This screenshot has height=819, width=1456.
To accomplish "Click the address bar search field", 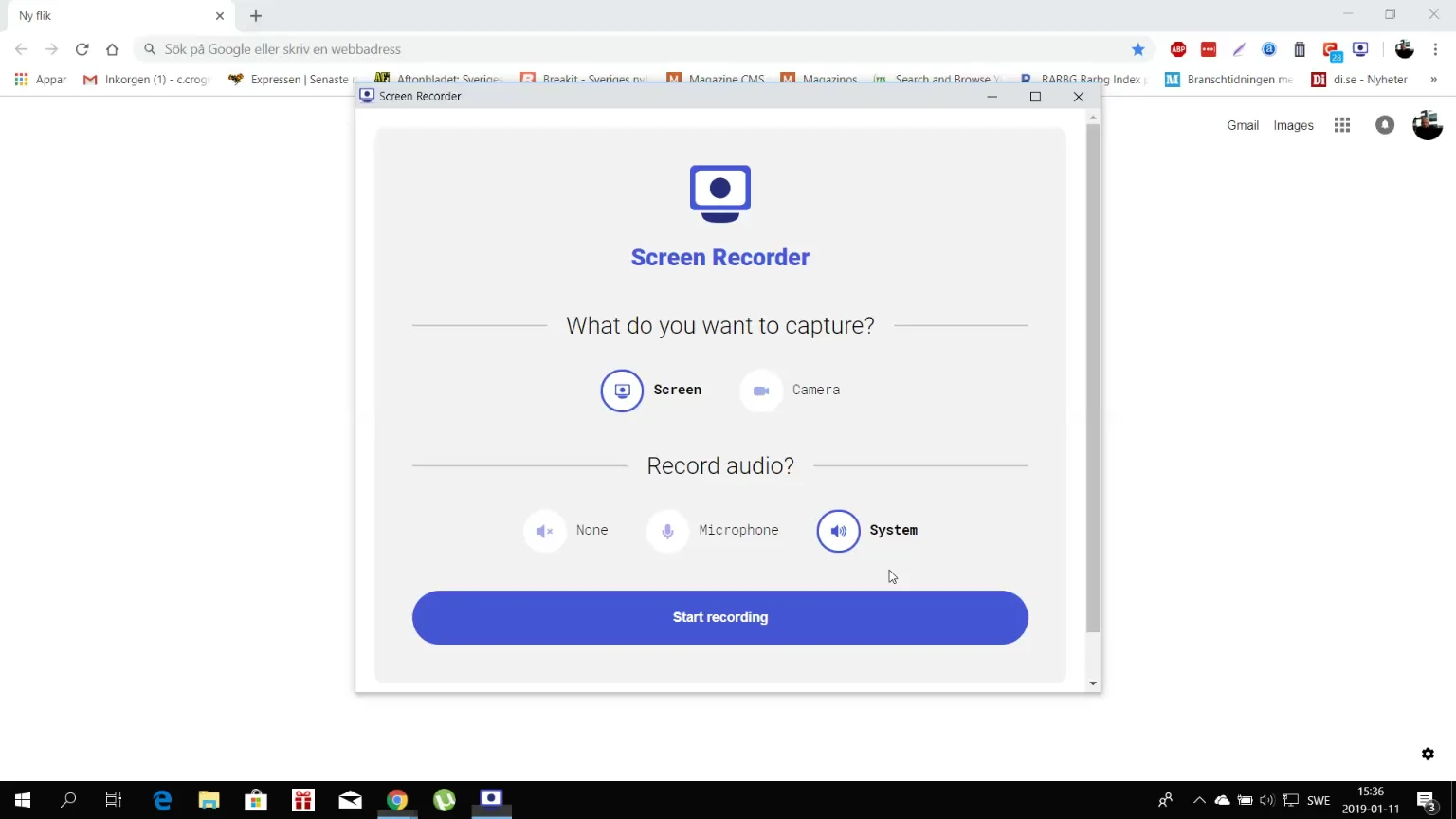I will [645, 49].
